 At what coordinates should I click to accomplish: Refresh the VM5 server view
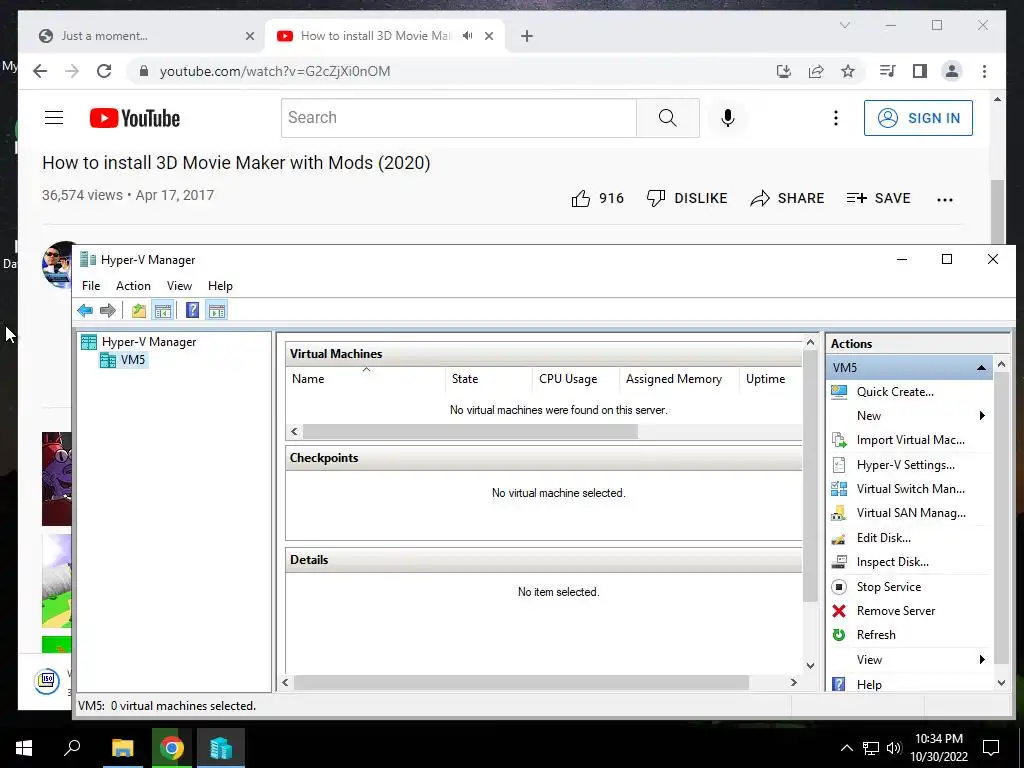tap(876, 635)
